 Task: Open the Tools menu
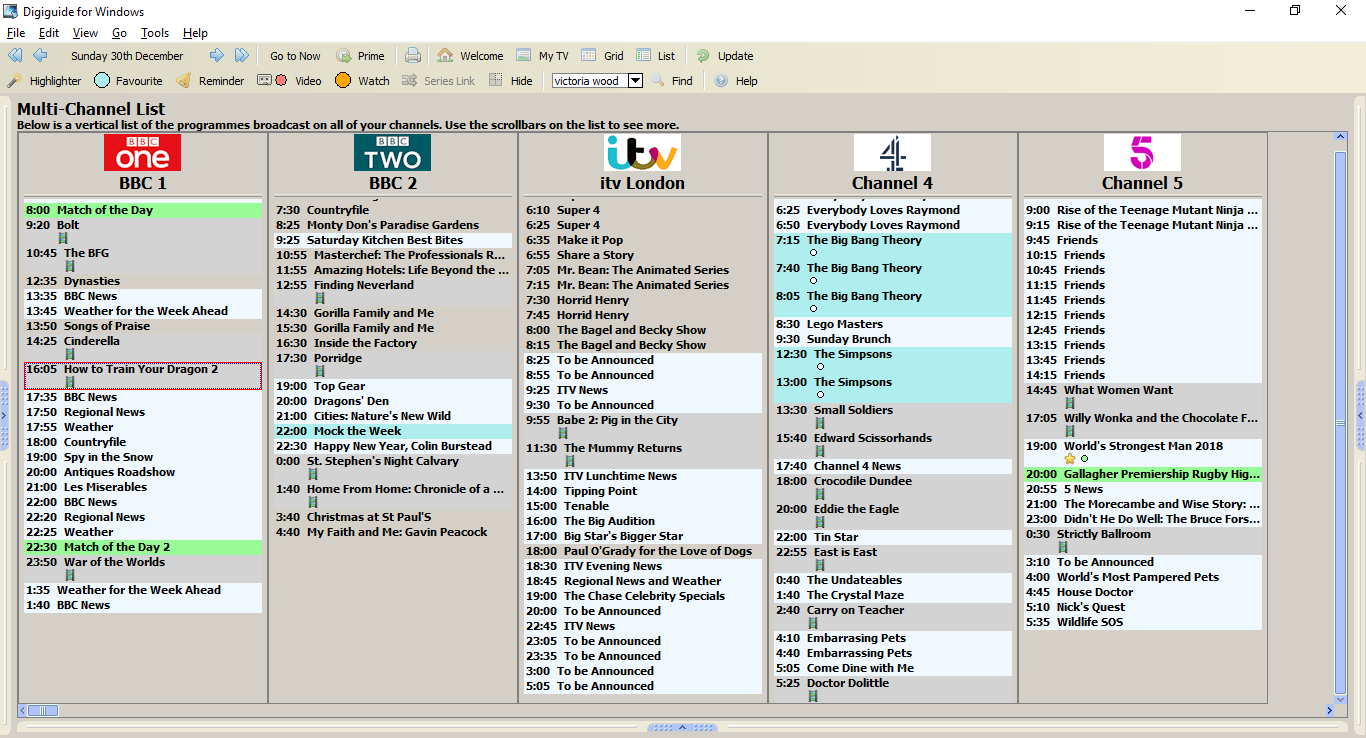pyautogui.click(x=155, y=33)
